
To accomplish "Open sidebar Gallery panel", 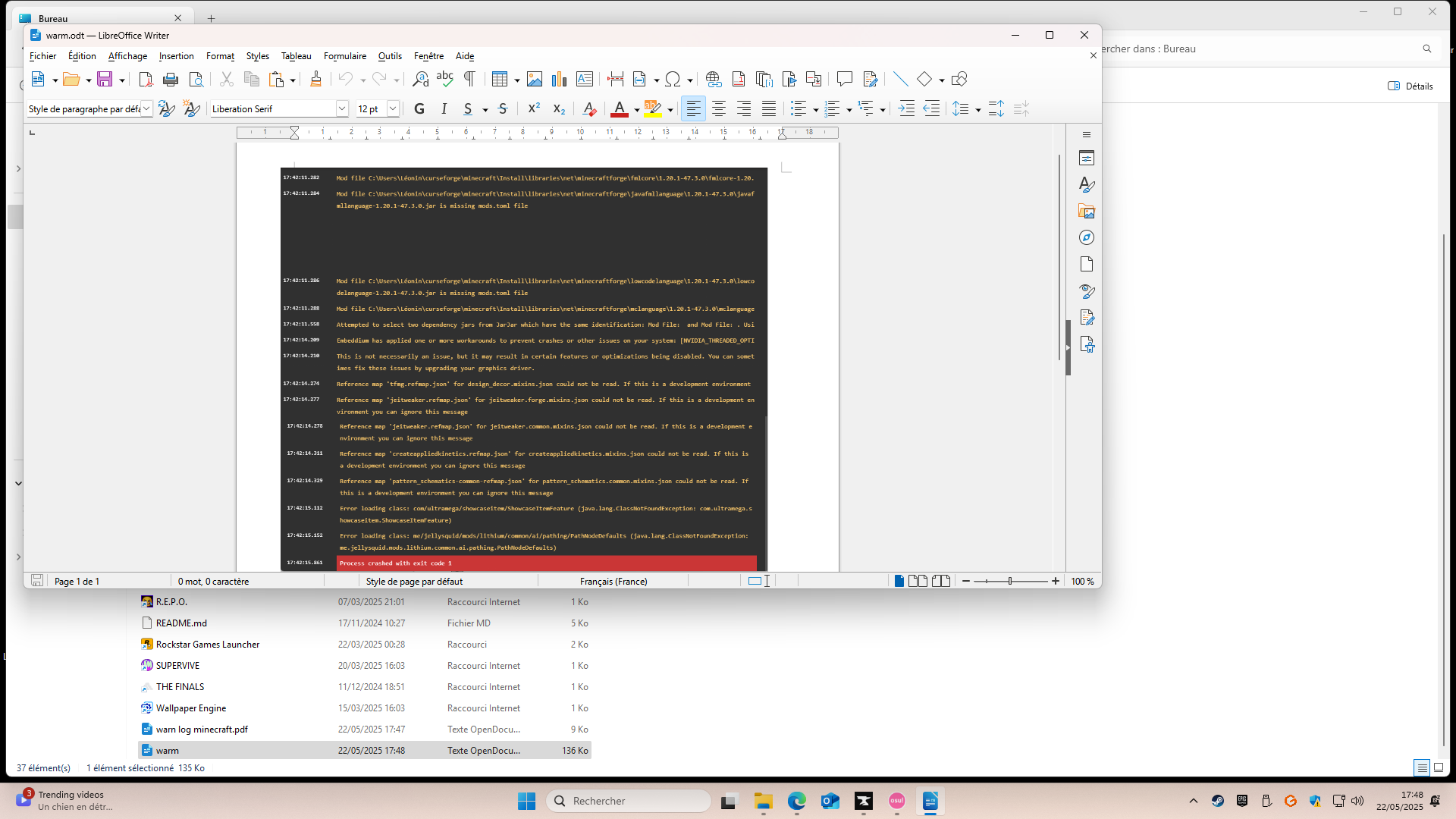I will point(1087,212).
